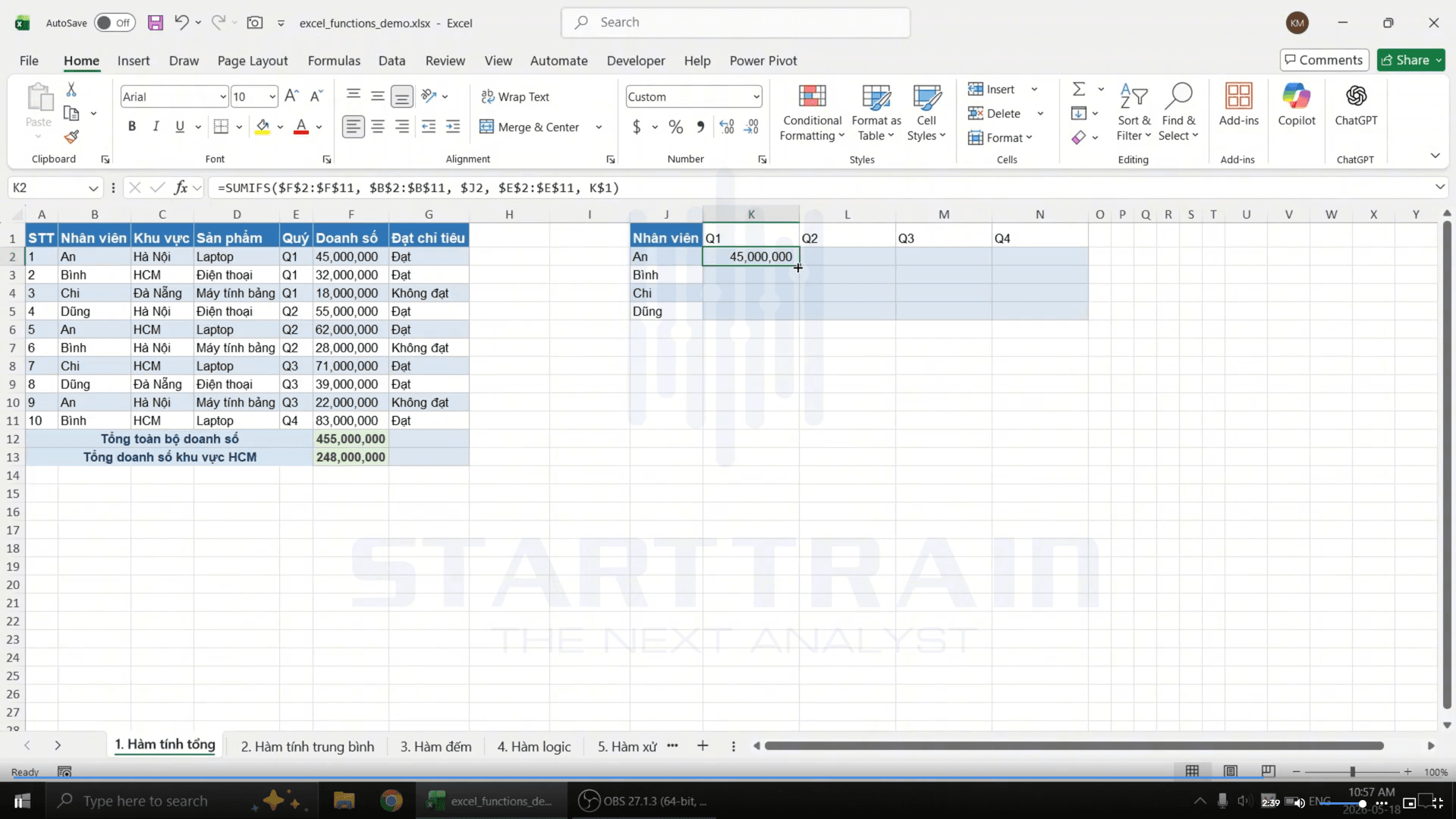Open Sort & Filter tool
The height and width of the screenshot is (819, 1456).
(1134, 112)
